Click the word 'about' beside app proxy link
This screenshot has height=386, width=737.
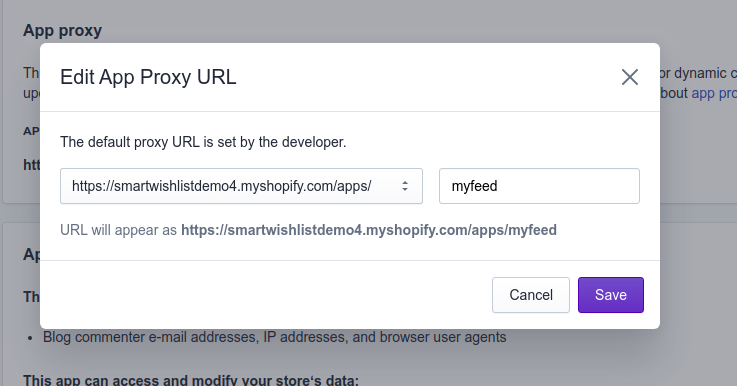click(x=674, y=93)
